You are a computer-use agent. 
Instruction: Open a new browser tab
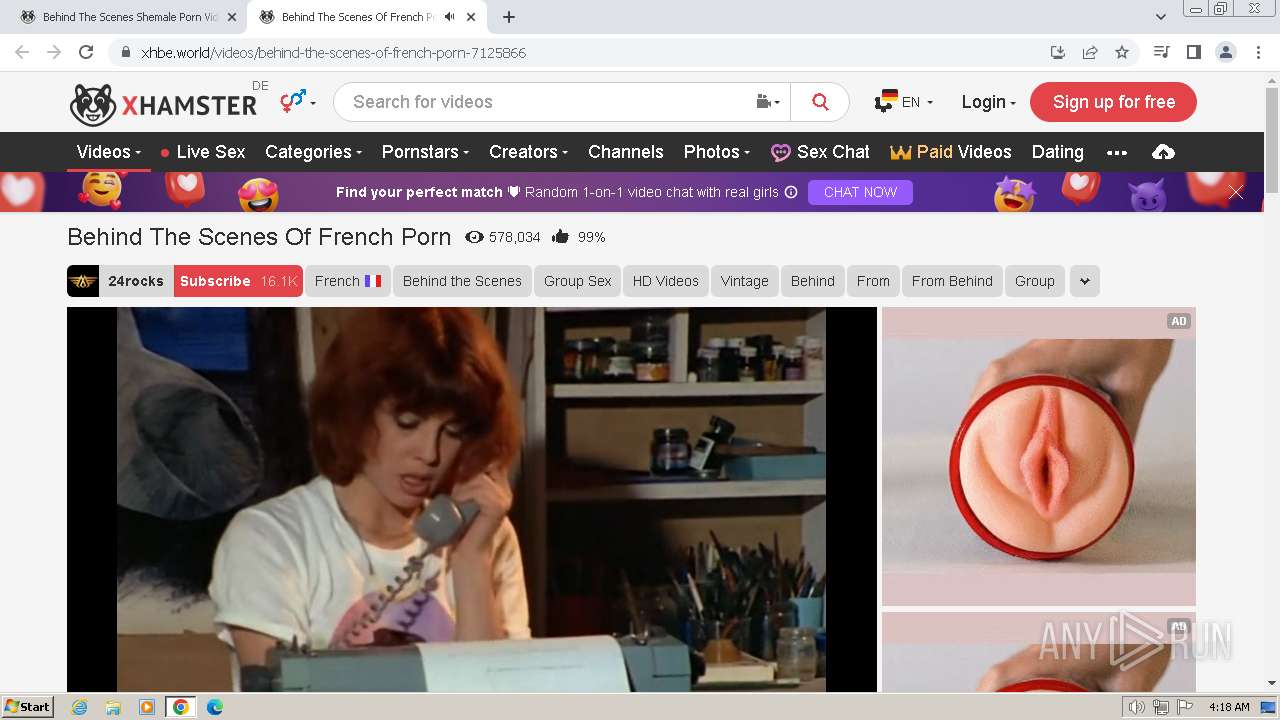pyautogui.click(x=509, y=17)
